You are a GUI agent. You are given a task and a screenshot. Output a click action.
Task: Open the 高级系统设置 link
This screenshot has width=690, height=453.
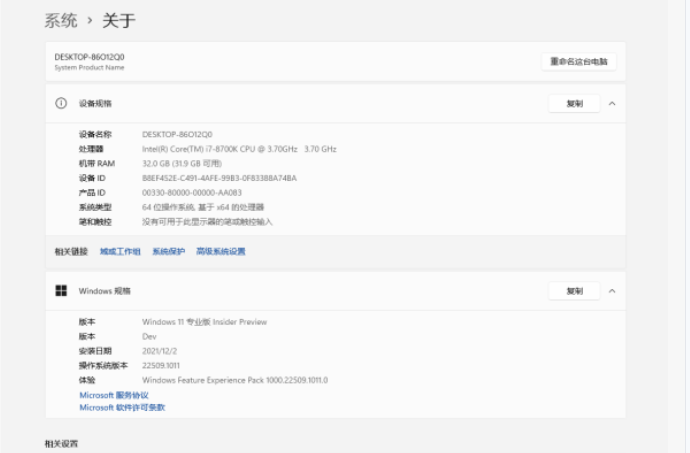(220, 251)
